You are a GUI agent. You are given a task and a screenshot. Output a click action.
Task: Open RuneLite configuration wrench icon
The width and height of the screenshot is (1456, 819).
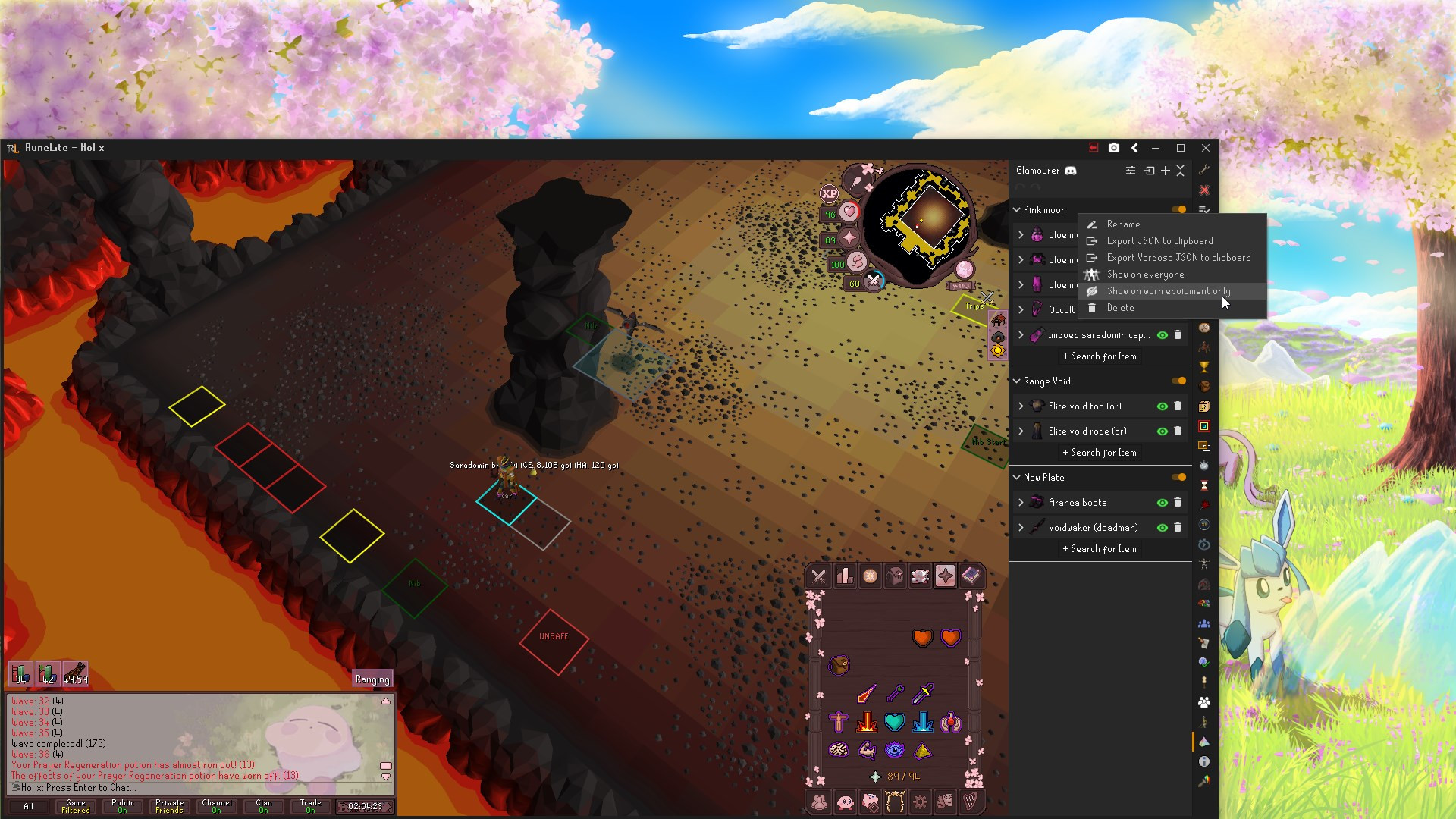[1204, 170]
